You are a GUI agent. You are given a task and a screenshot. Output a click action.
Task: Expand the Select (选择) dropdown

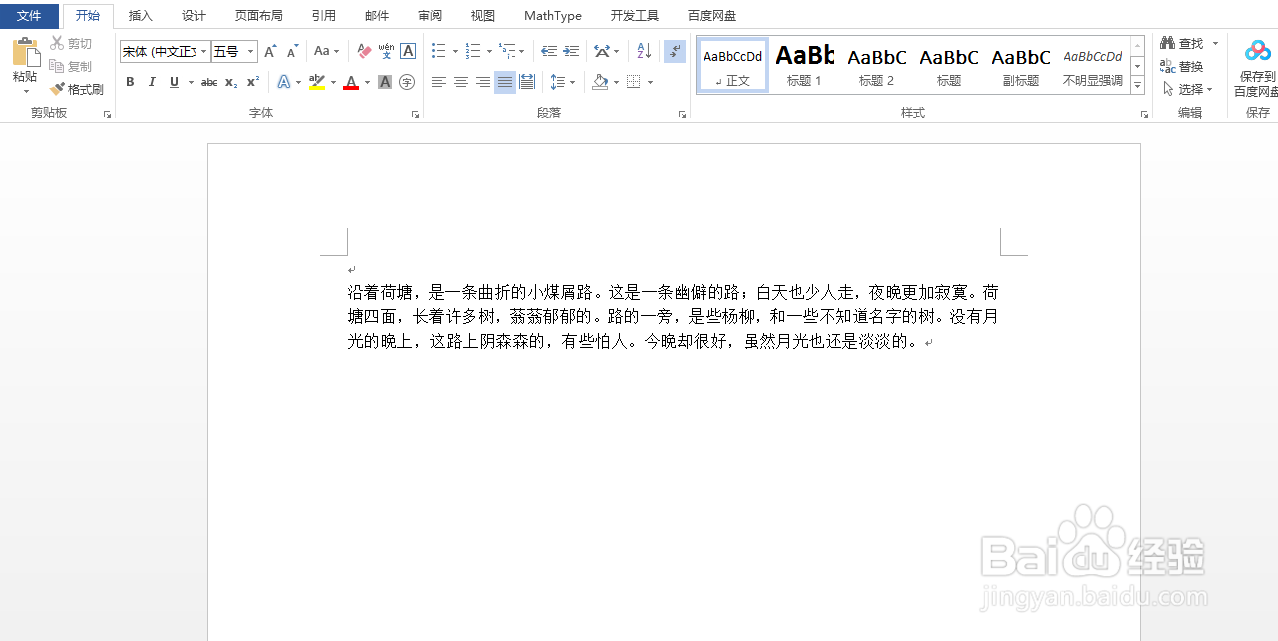(x=1188, y=89)
